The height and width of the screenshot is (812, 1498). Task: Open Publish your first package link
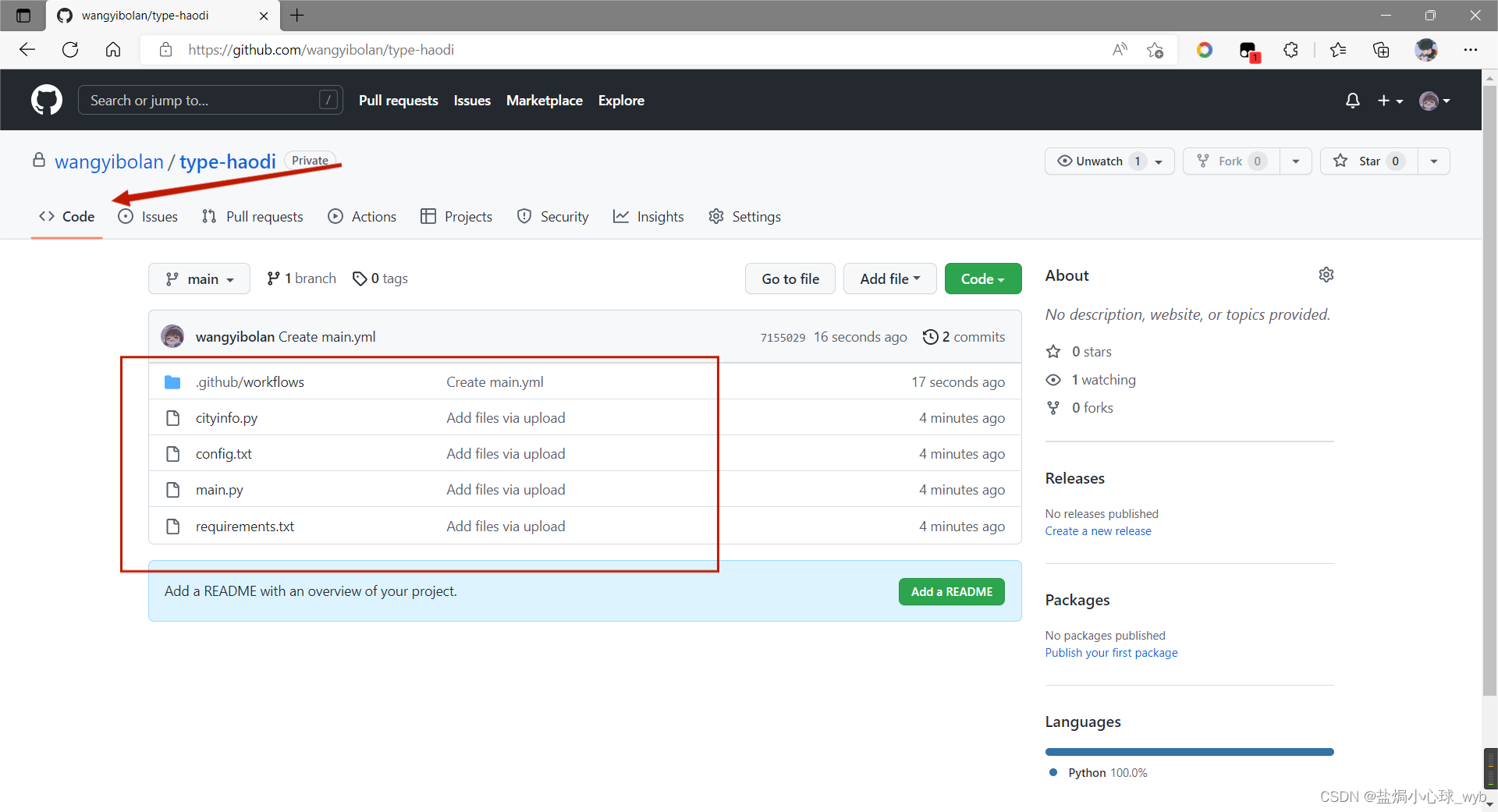[1111, 653]
